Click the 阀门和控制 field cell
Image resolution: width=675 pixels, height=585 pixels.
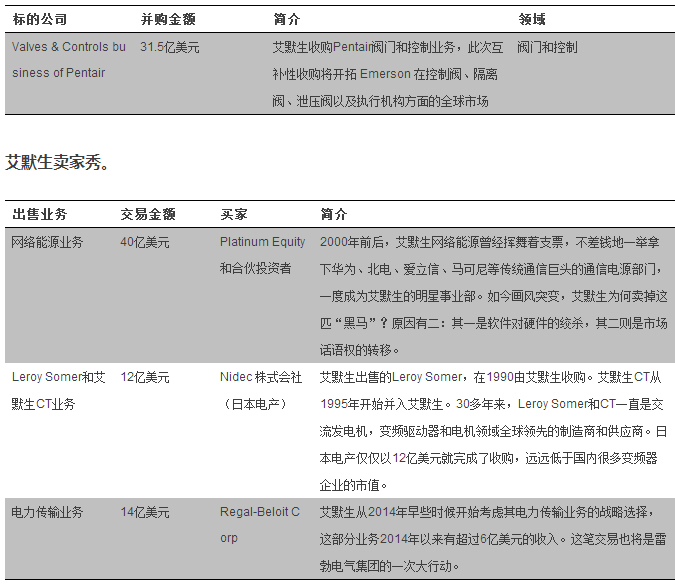coord(547,47)
